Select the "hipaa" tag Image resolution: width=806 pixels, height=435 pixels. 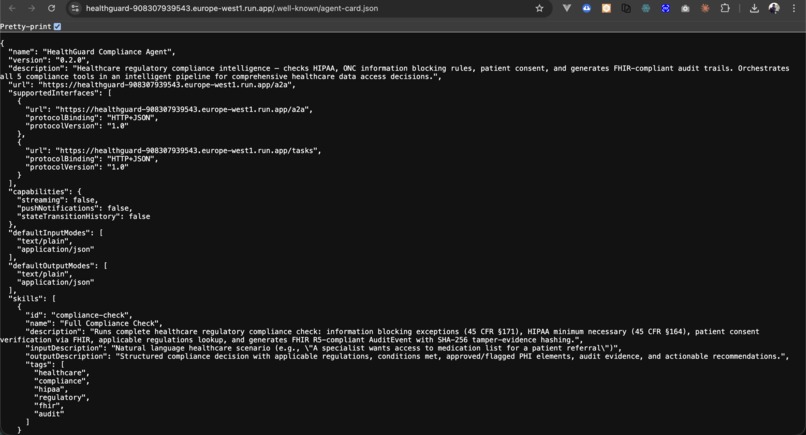51,389
